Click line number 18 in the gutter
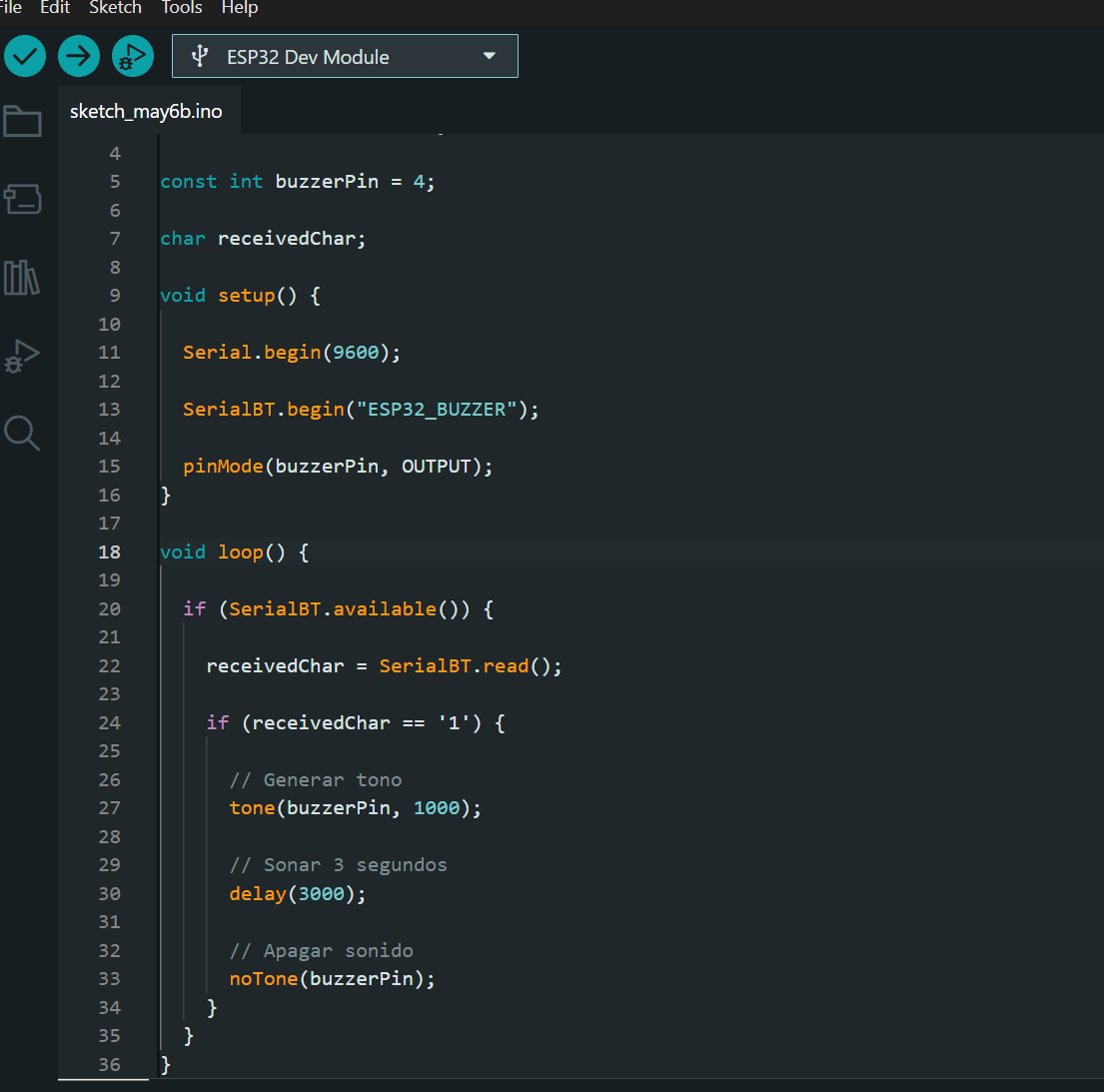Image resolution: width=1104 pixels, height=1092 pixels. [x=110, y=551]
